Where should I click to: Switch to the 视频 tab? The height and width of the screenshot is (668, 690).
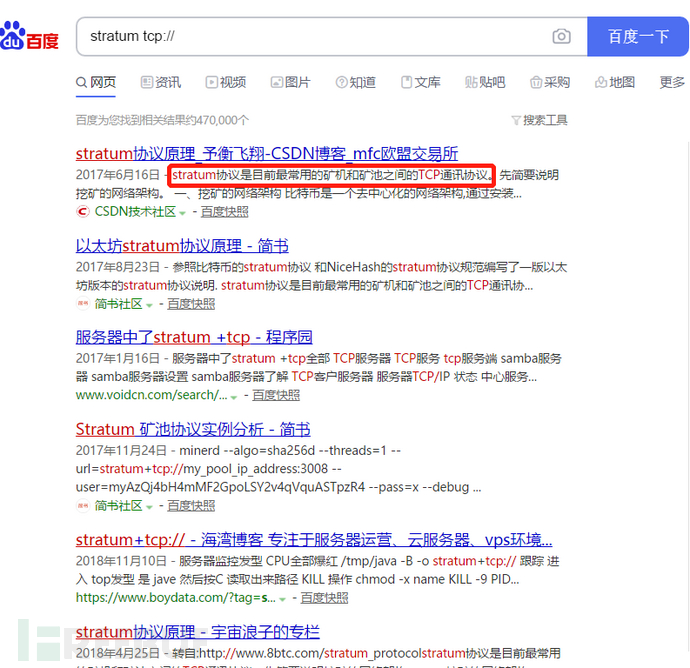pyautogui.click(x=226, y=82)
